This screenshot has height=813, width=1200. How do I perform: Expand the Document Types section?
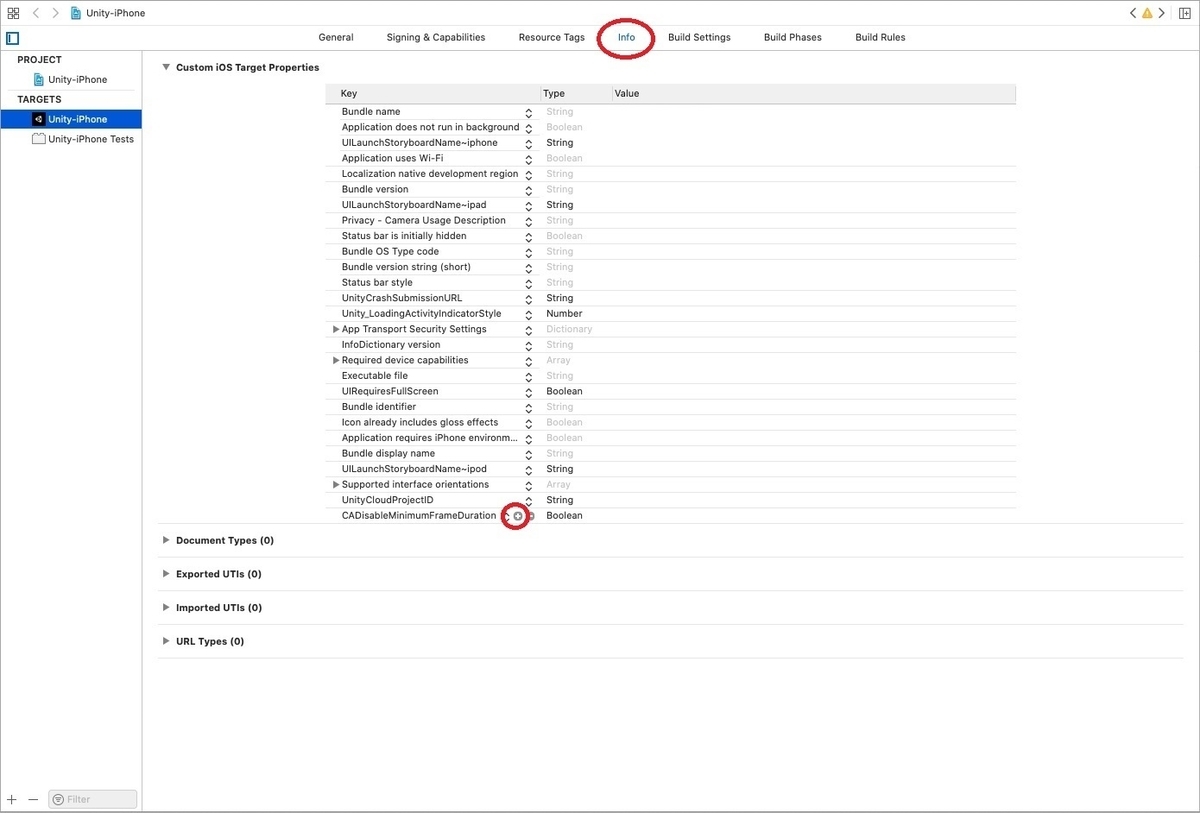click(x=166, y=540)
